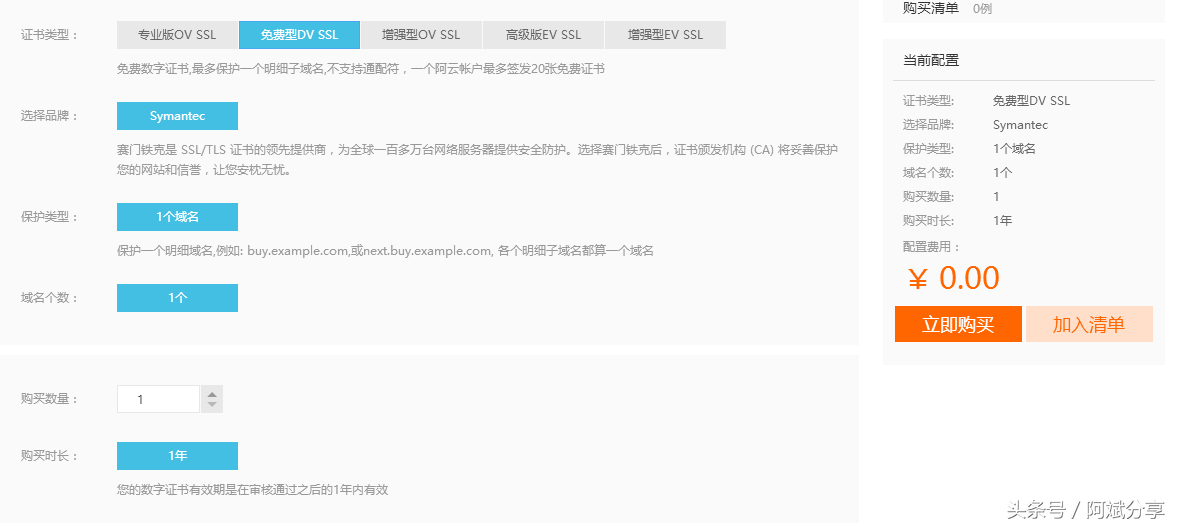
Task: Select the 免费型DV SSL certificate type
Action: coord(300,35)
